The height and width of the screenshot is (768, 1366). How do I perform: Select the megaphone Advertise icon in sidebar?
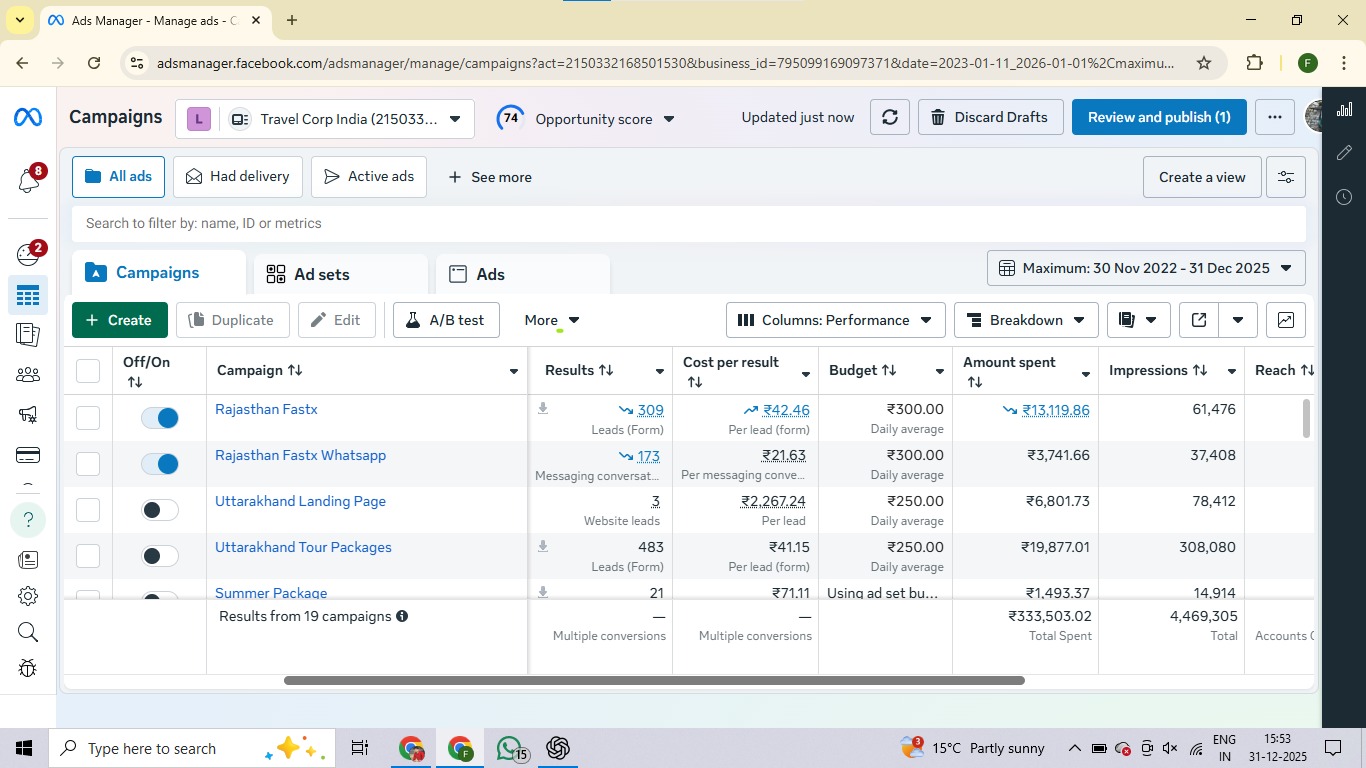pyautogui.click(x=28, y=414)
